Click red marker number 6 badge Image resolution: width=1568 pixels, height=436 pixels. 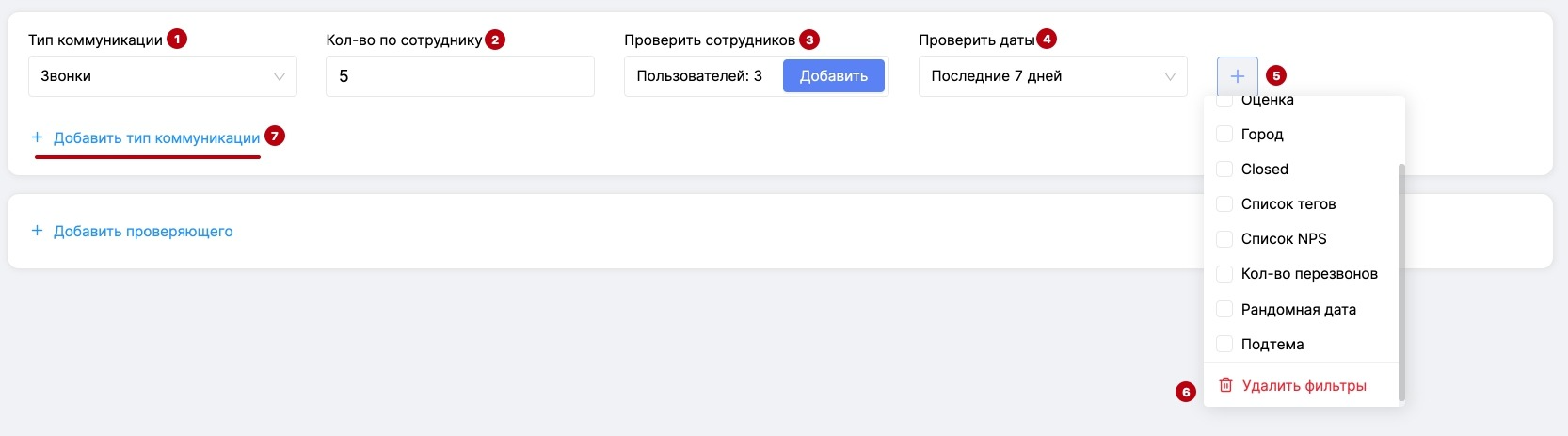(x=1186, y=392)
